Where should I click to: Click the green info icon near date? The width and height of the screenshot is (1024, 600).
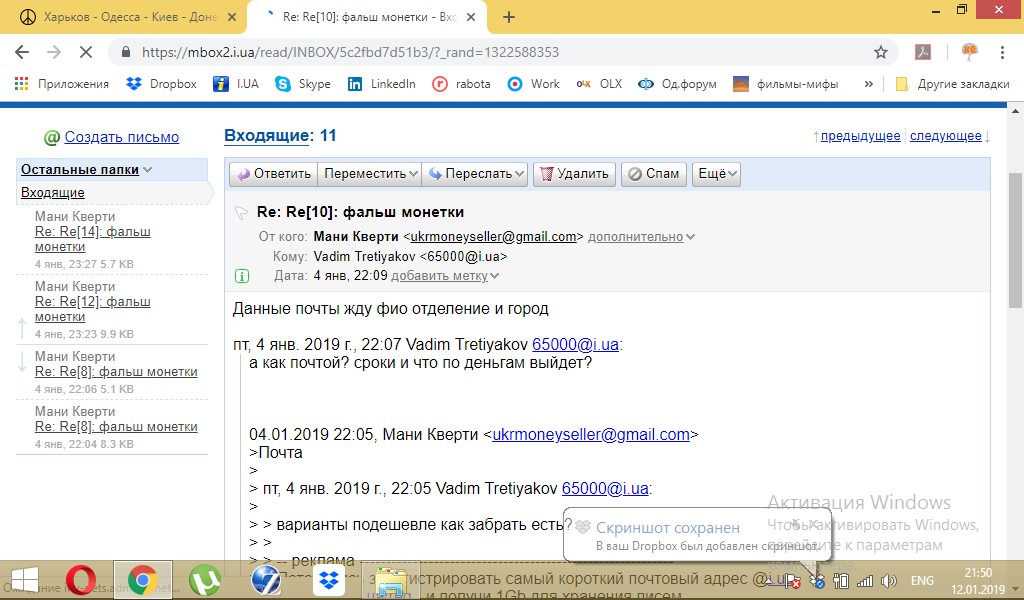point(242,276)
